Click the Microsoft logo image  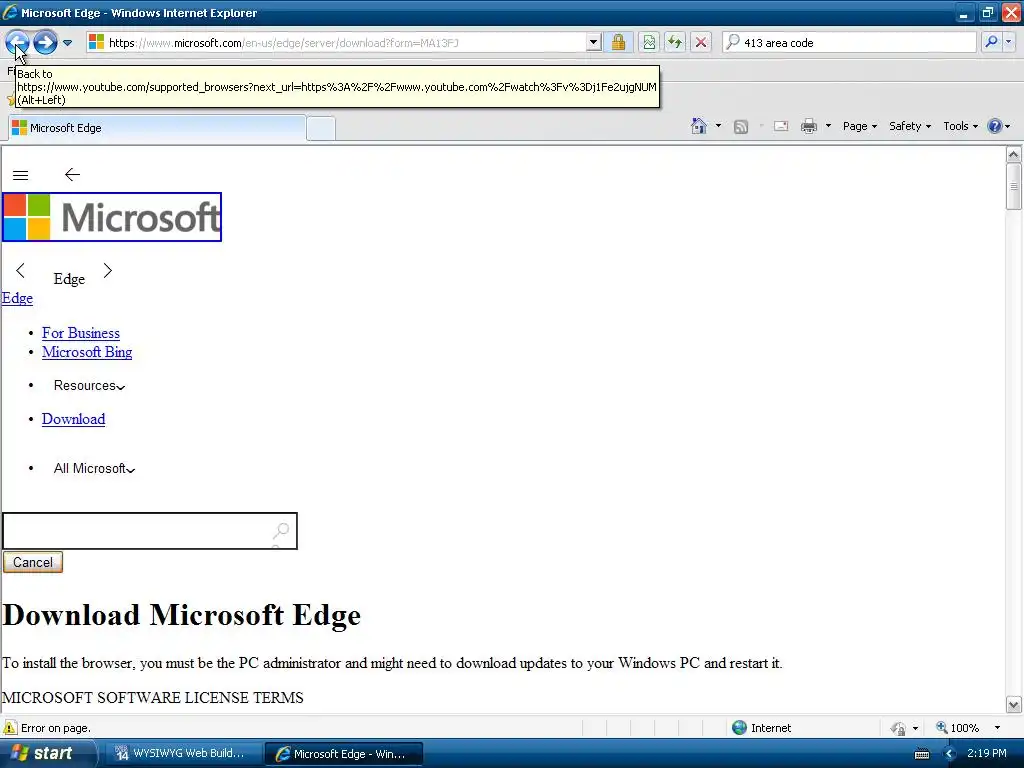click(112, 217)
